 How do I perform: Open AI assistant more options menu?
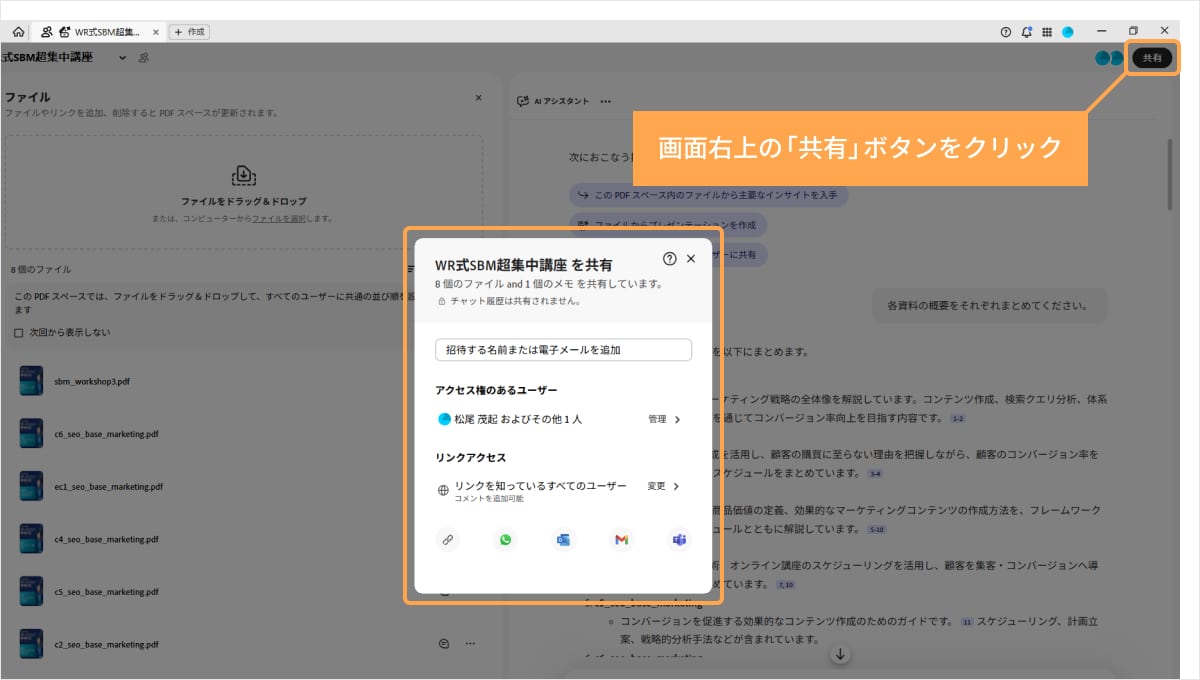[605, 101]
